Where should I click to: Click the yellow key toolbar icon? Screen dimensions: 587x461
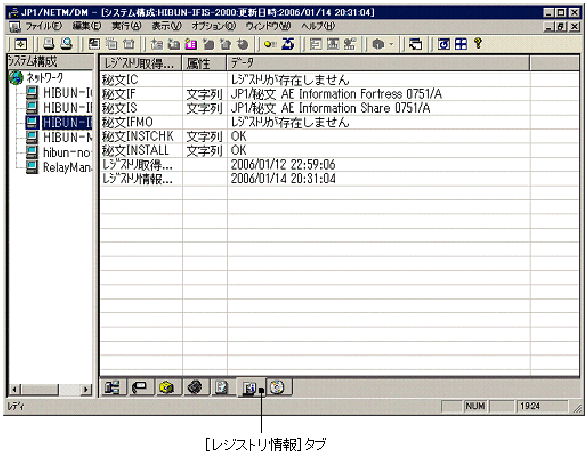(x=270, y=44)
